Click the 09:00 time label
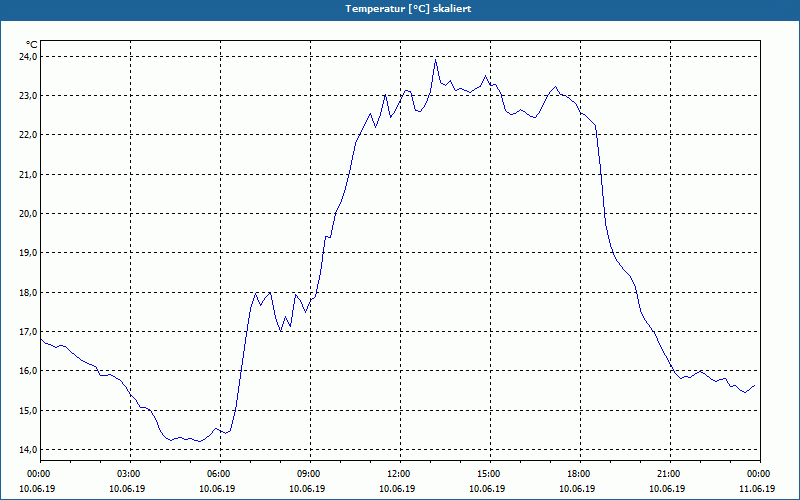Viewport: 800px width, 500px height. click(310, 474)
